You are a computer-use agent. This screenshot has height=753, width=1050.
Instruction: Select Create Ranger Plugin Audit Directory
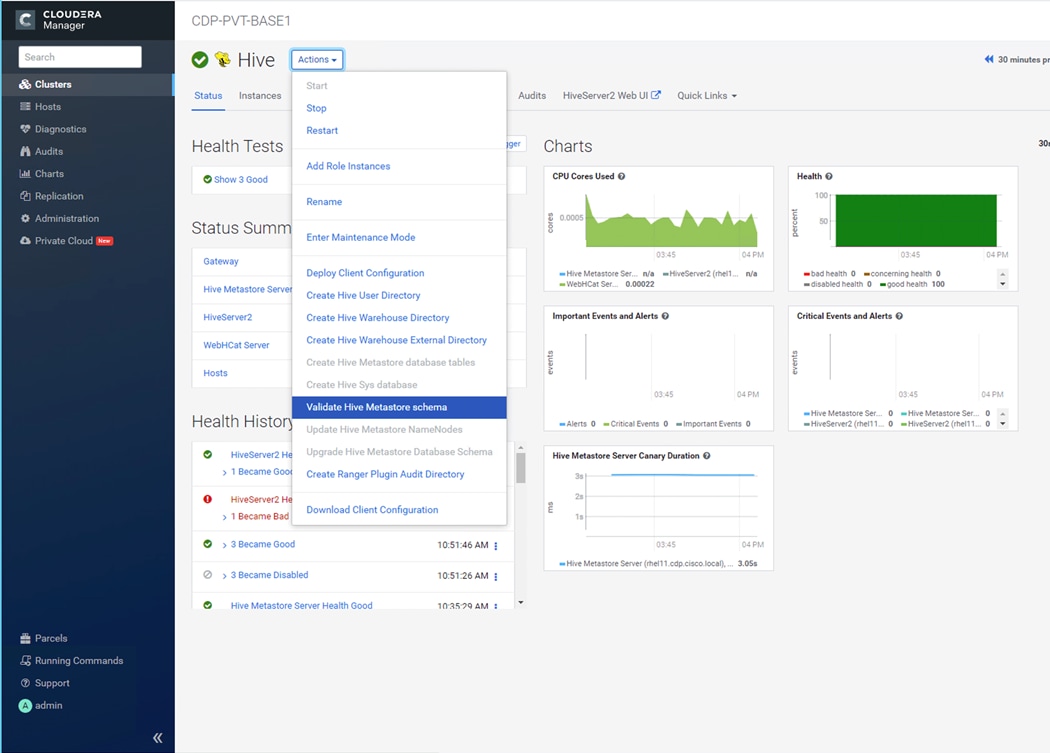pyautogui.click(x=399, y=474)
